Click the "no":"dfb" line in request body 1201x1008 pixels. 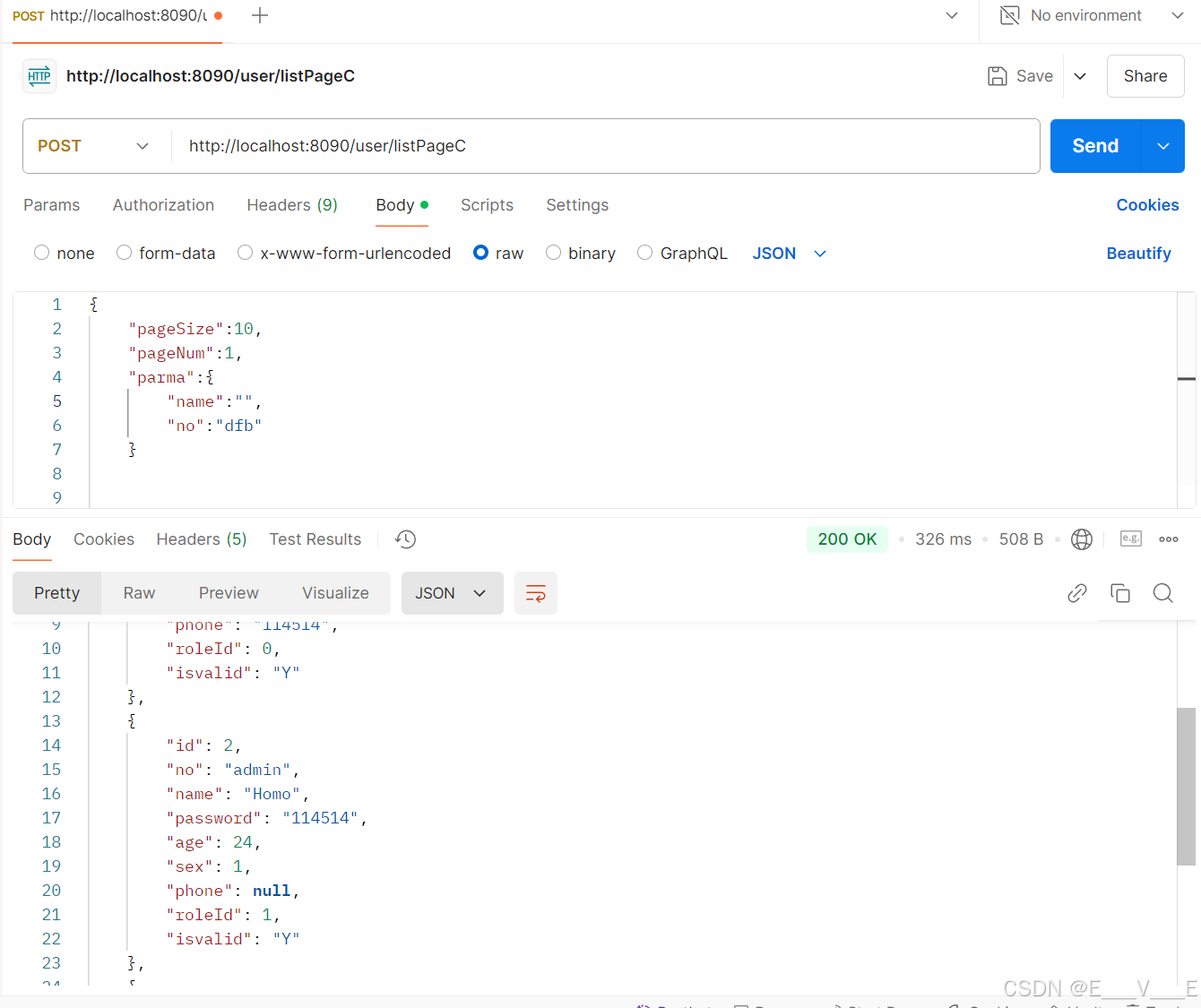(214, 426)
